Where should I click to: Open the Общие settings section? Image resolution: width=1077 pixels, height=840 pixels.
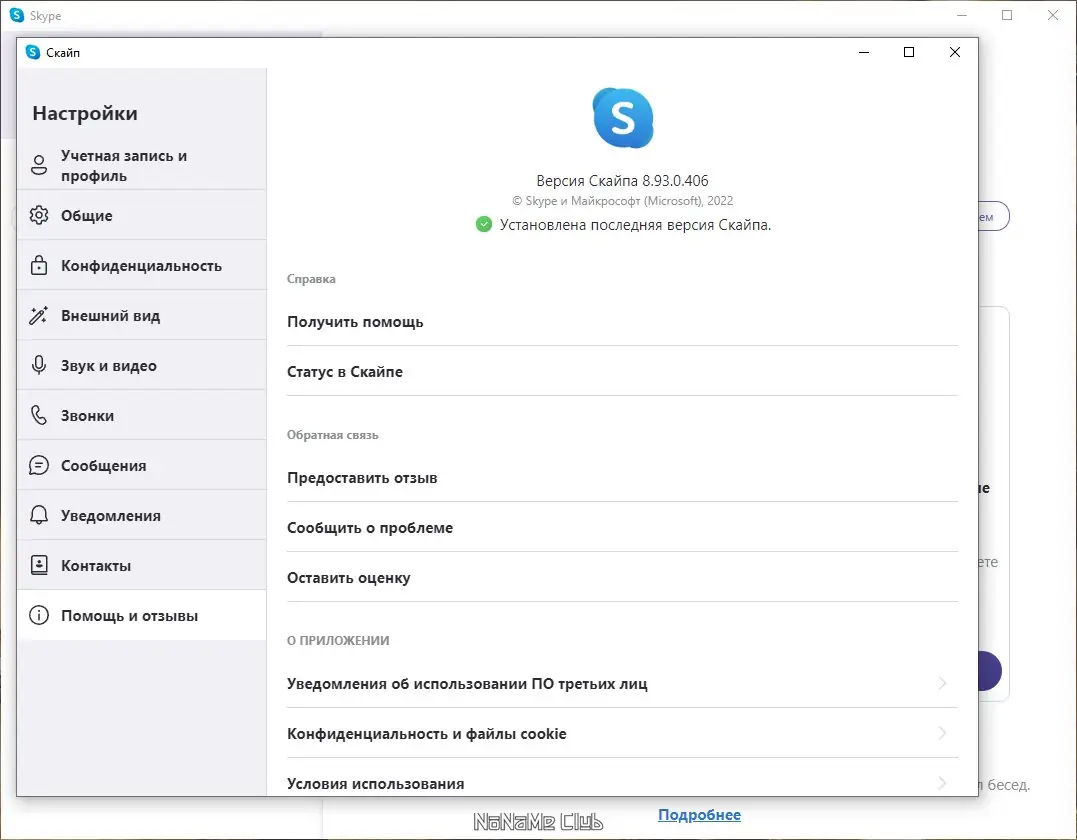[141, 215]
